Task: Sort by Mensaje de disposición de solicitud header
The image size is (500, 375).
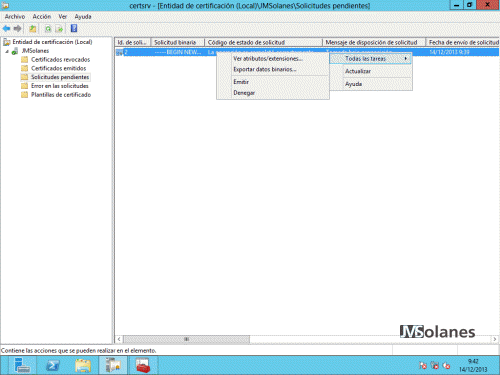Action: pos(374,42)
